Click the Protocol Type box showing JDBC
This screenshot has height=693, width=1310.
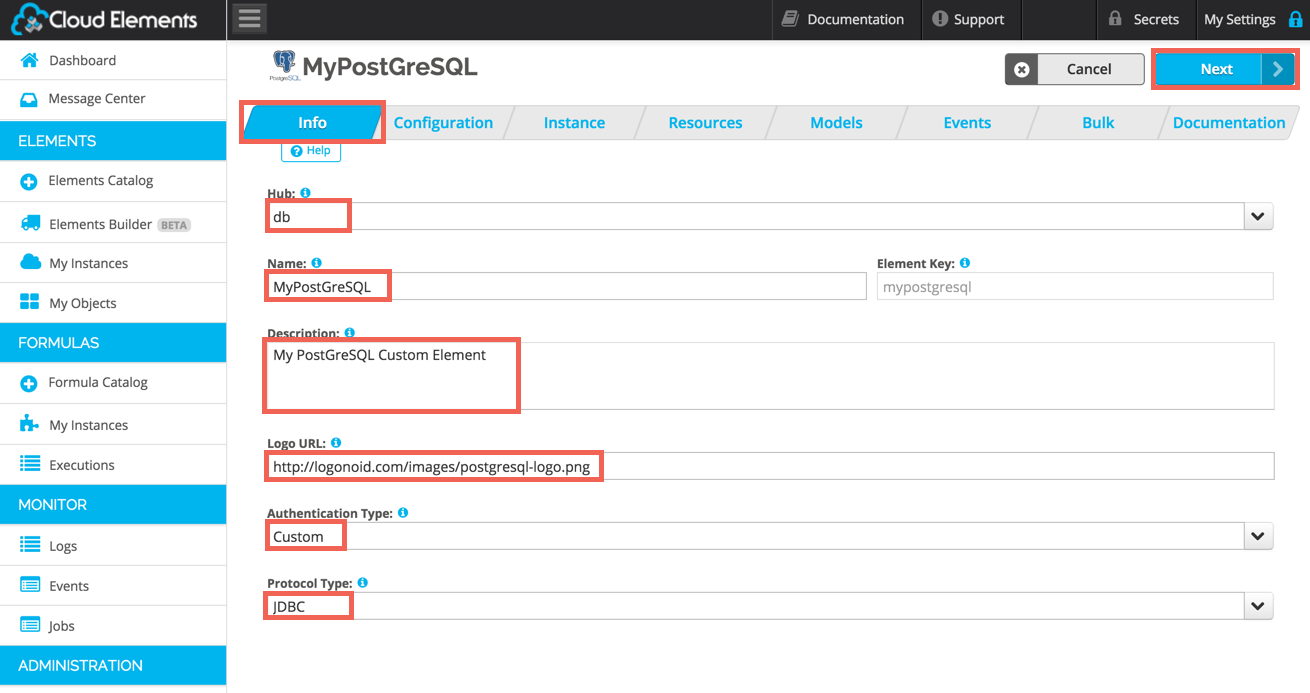[x=770, y=606]
